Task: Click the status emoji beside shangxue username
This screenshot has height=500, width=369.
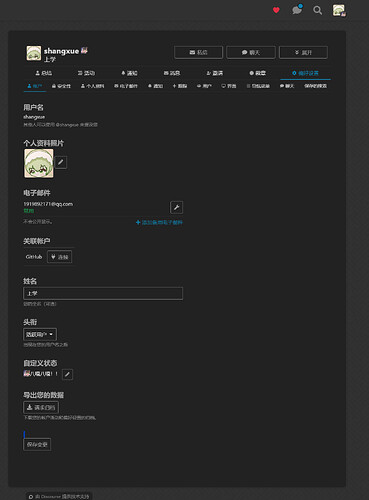Action: (x=84, y=51)
